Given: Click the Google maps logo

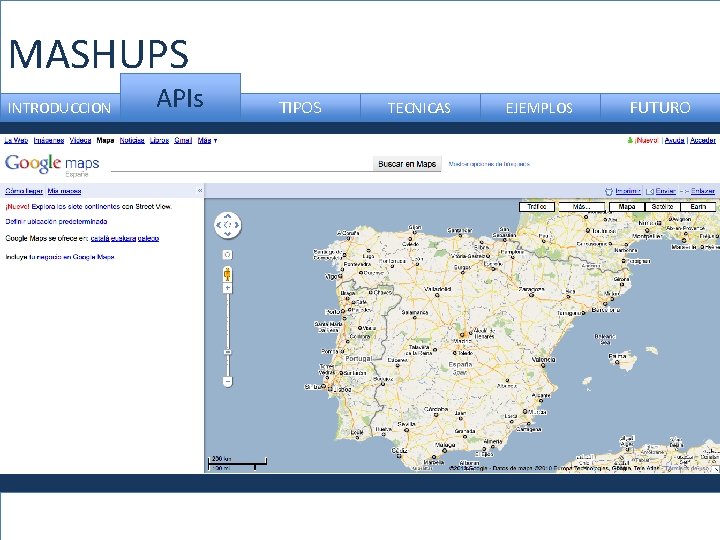Looking at the screenshot, I should (x=52, y=164).
